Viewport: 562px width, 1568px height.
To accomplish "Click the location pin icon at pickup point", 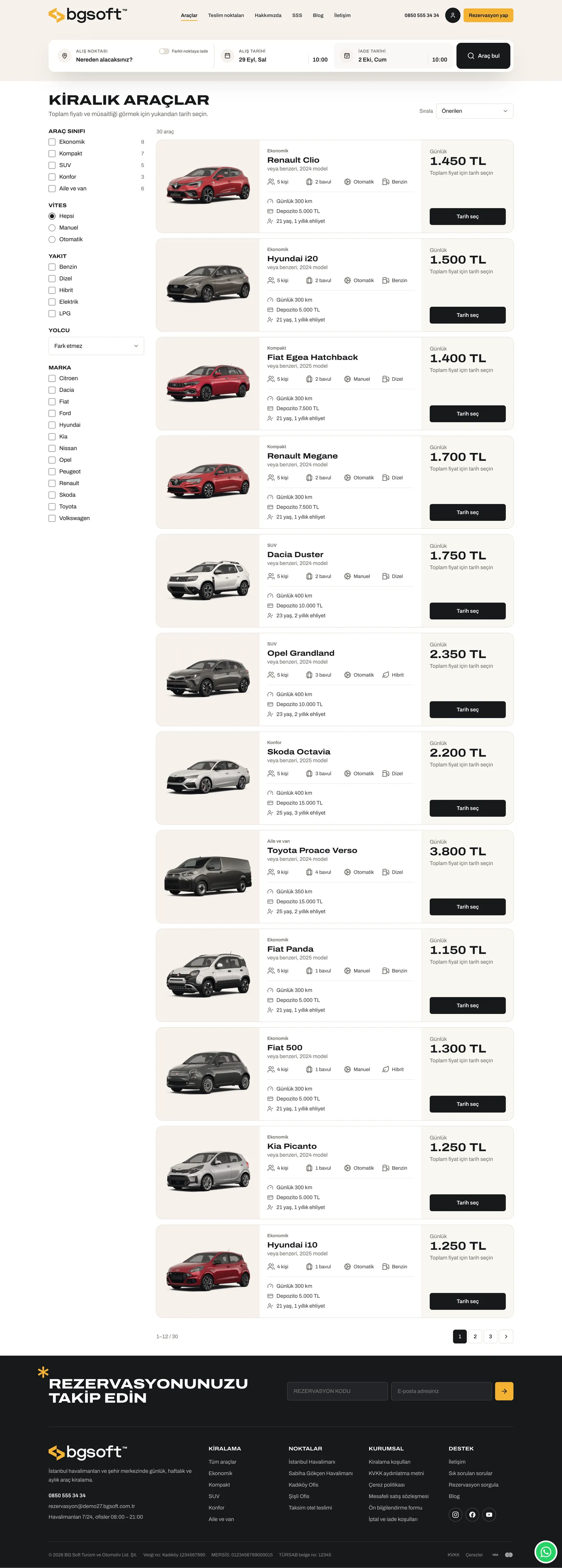I will (x=65, y=55).
